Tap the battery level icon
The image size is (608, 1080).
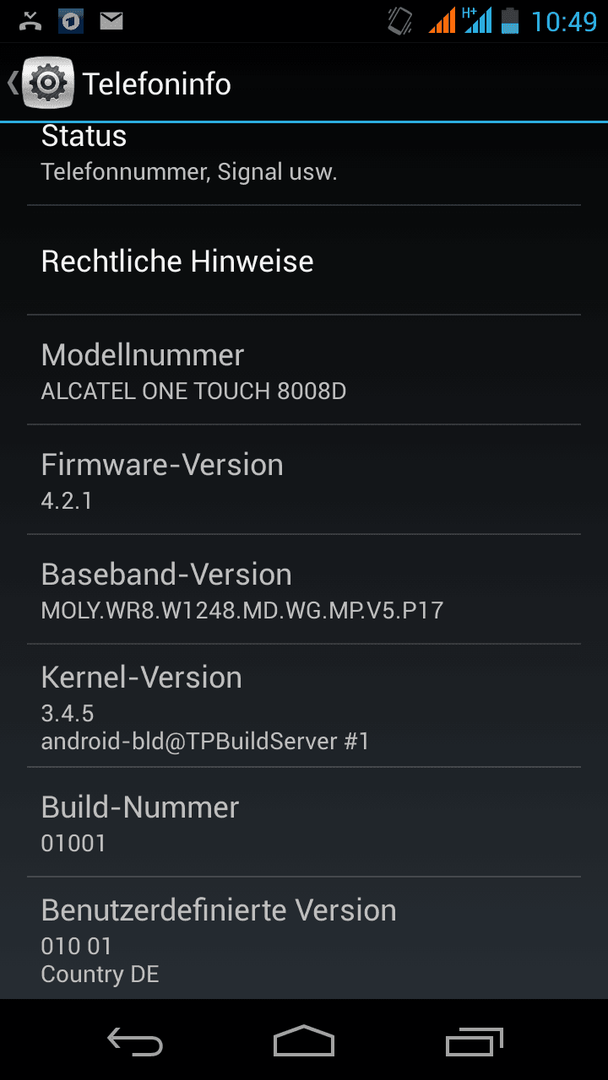click(x=510, y=21)
